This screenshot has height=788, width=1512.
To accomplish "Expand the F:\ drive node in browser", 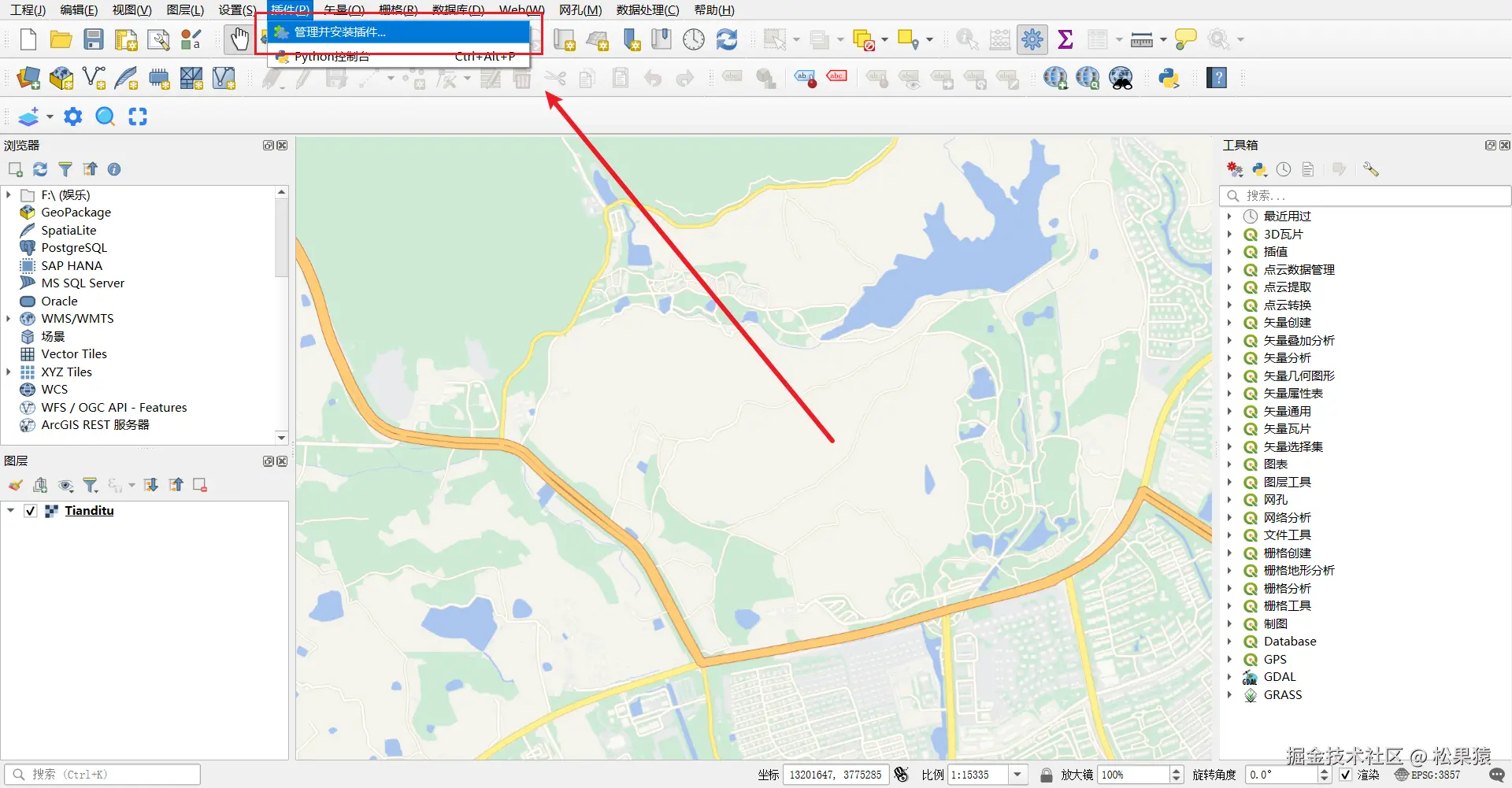I will tap(9, 195).
